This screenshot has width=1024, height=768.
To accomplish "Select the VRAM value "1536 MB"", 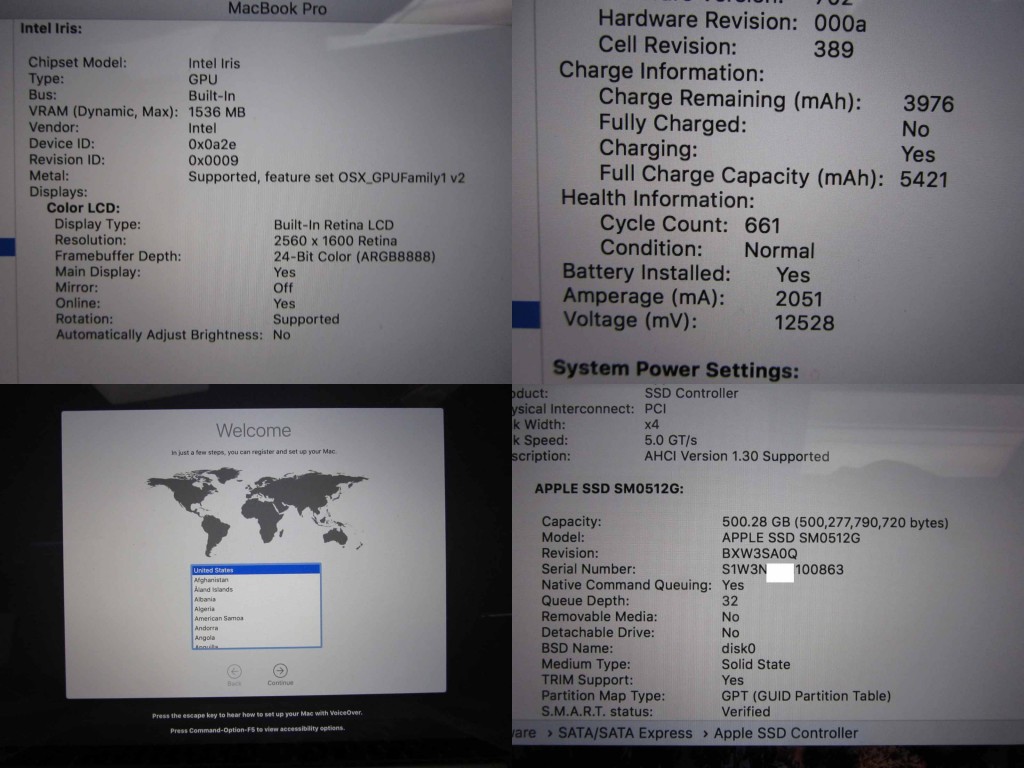I will pyautogui.click(x=217, y=112).
